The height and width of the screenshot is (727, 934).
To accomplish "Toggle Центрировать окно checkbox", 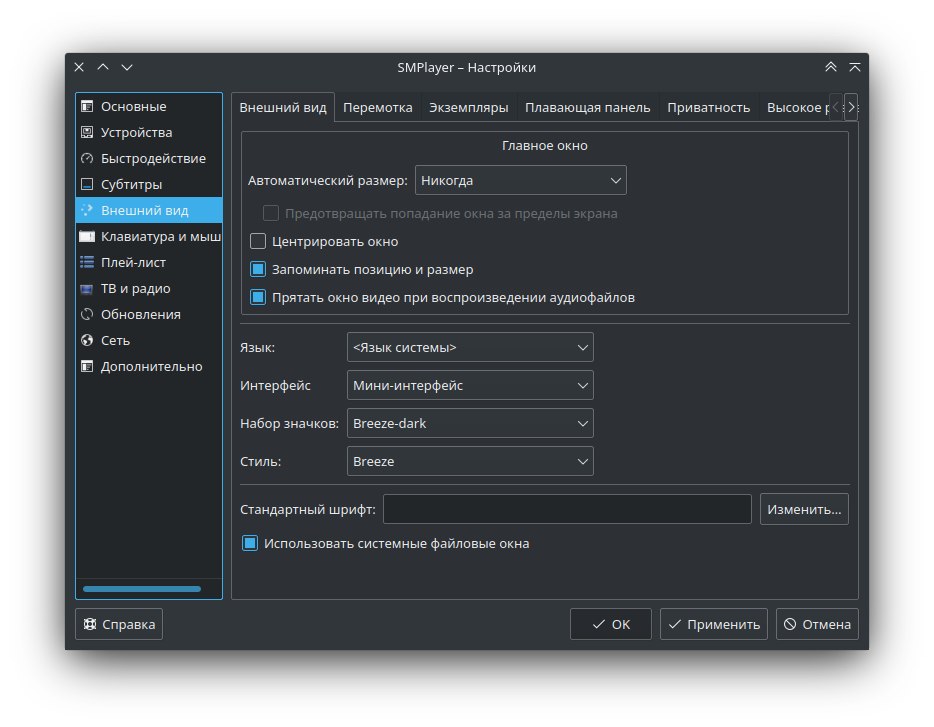I will point(258,241).
